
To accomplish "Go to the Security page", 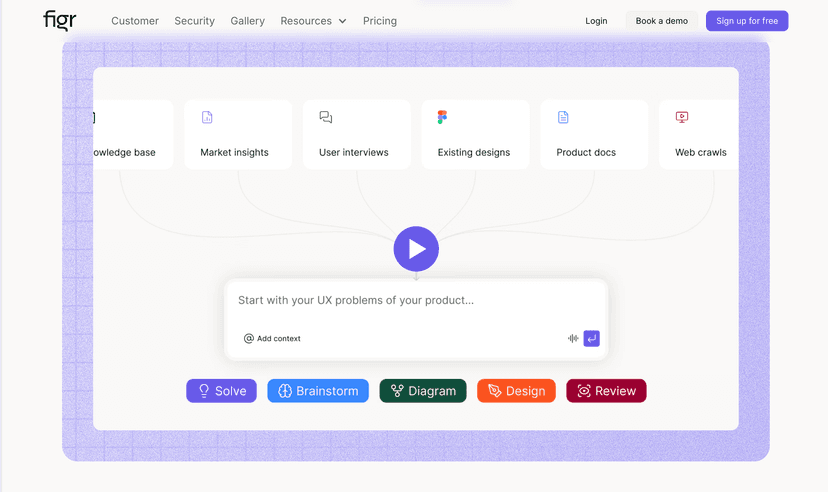I will click(x=194, y=21).
